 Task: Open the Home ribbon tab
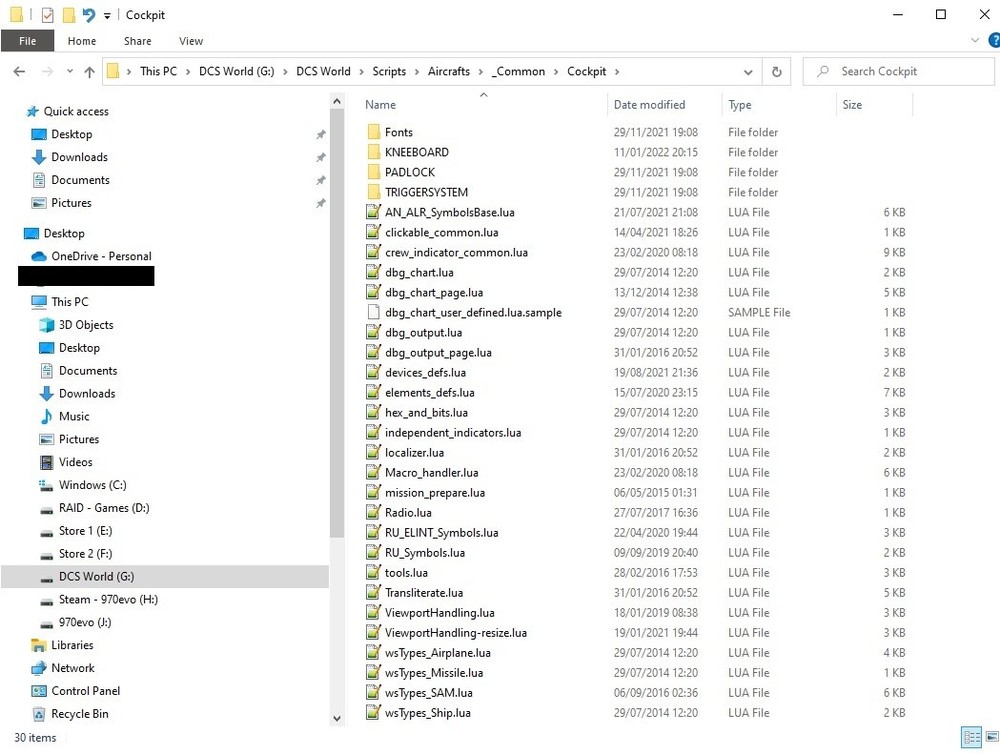pyautogui.click(x=82, y=41)
